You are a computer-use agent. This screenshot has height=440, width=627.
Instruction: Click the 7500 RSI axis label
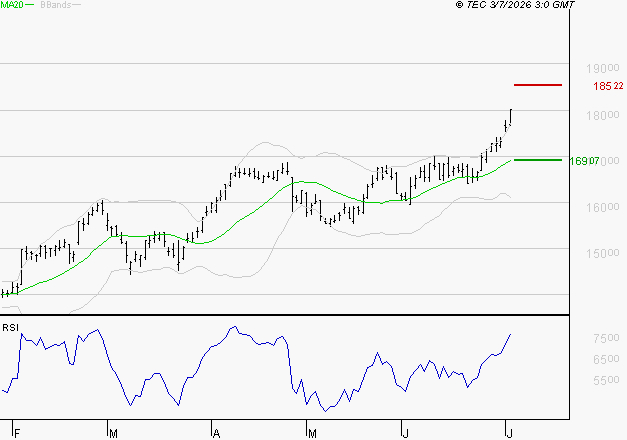coord(606,338)
